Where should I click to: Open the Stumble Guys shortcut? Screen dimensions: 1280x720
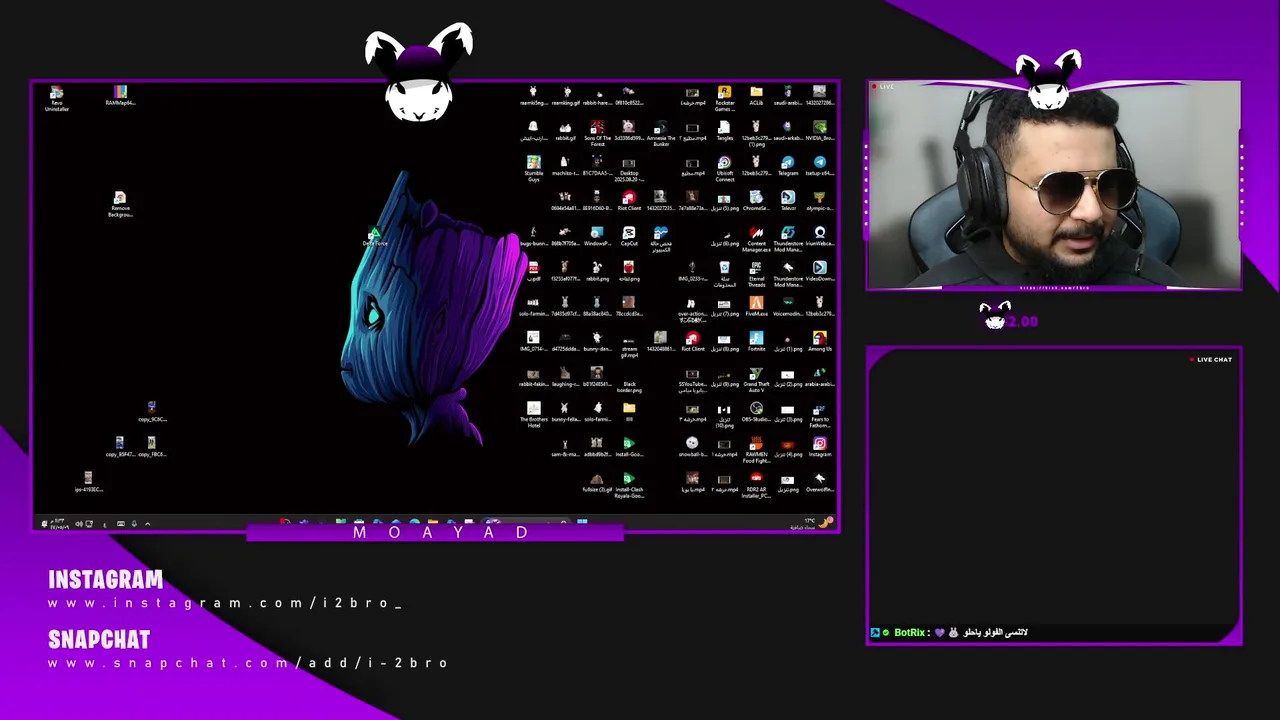click(x=533, y=169)
